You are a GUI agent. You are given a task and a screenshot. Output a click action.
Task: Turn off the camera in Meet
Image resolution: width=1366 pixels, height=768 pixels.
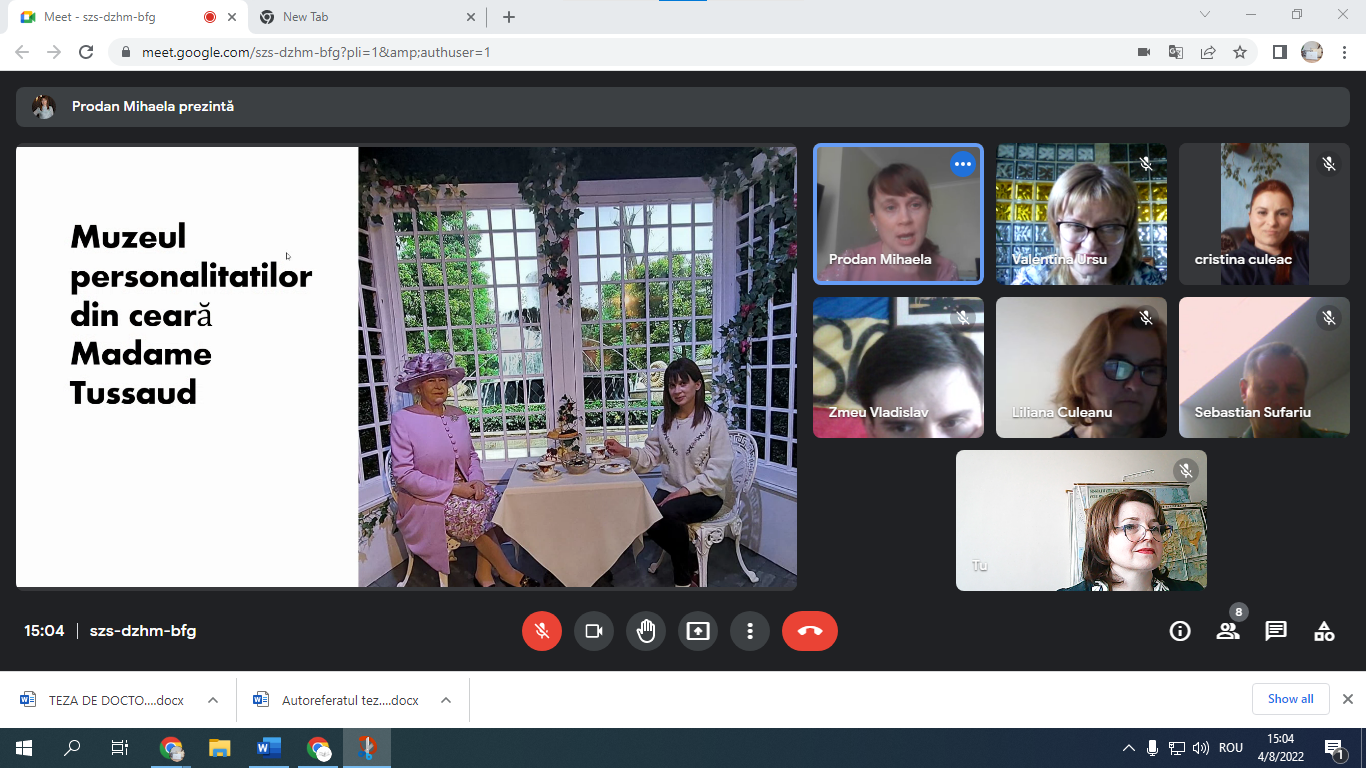[594, 631]
